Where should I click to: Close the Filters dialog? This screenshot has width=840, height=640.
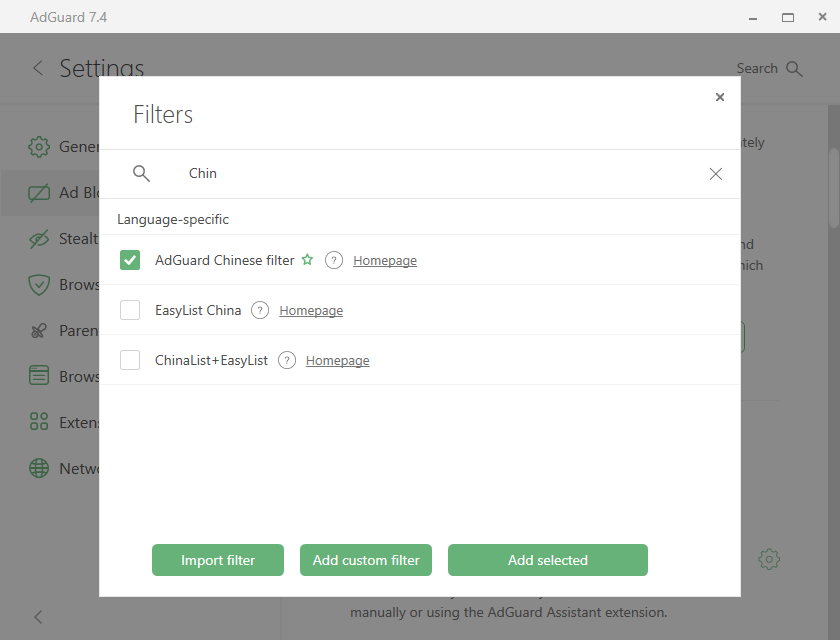click(x=719, y=97)
